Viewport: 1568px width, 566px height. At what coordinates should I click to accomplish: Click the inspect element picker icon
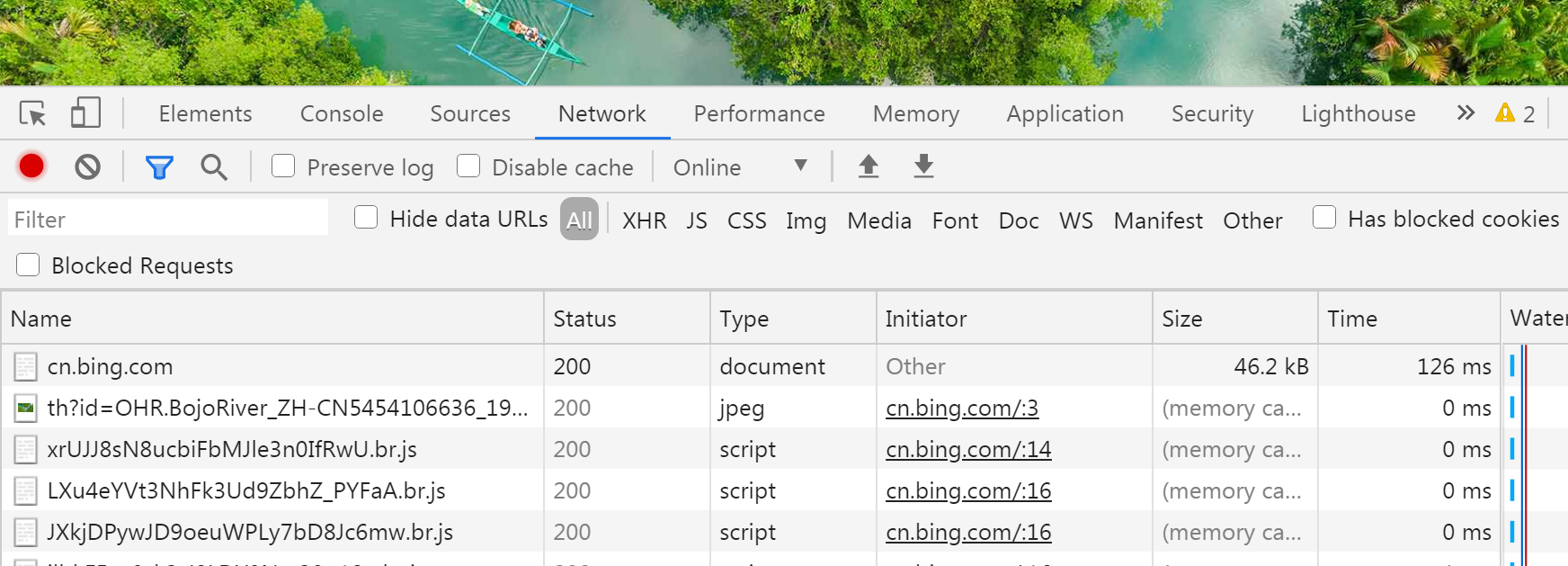[x=33, y=114]
